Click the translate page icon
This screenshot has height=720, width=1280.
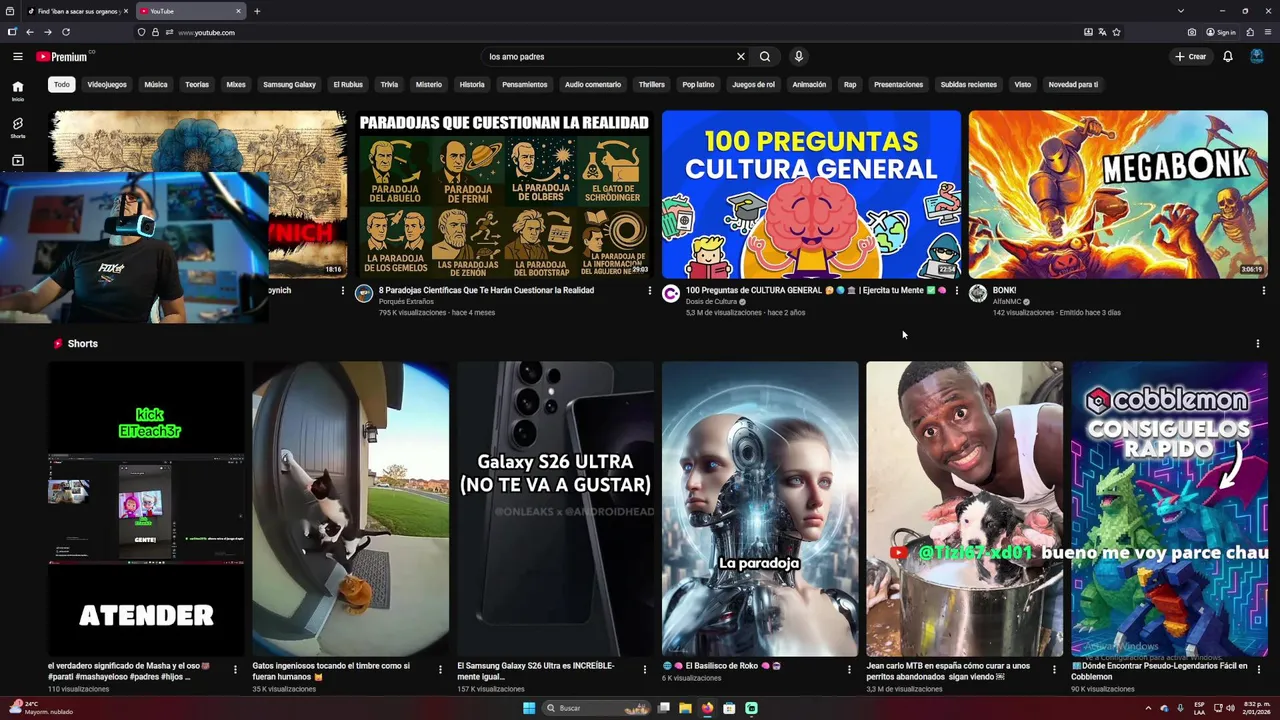(x=1102, y=32)
